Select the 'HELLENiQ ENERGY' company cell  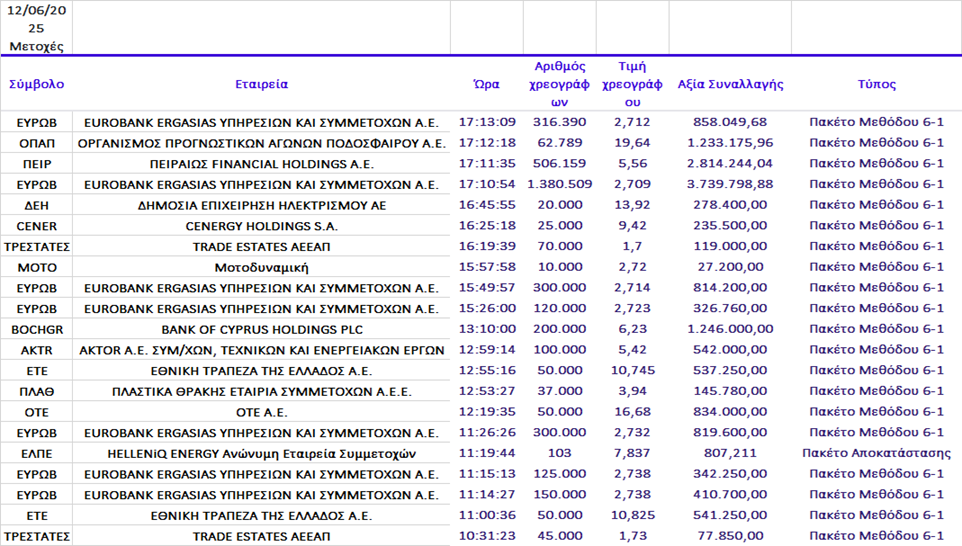pyautogui.click(x=261, y=453)
